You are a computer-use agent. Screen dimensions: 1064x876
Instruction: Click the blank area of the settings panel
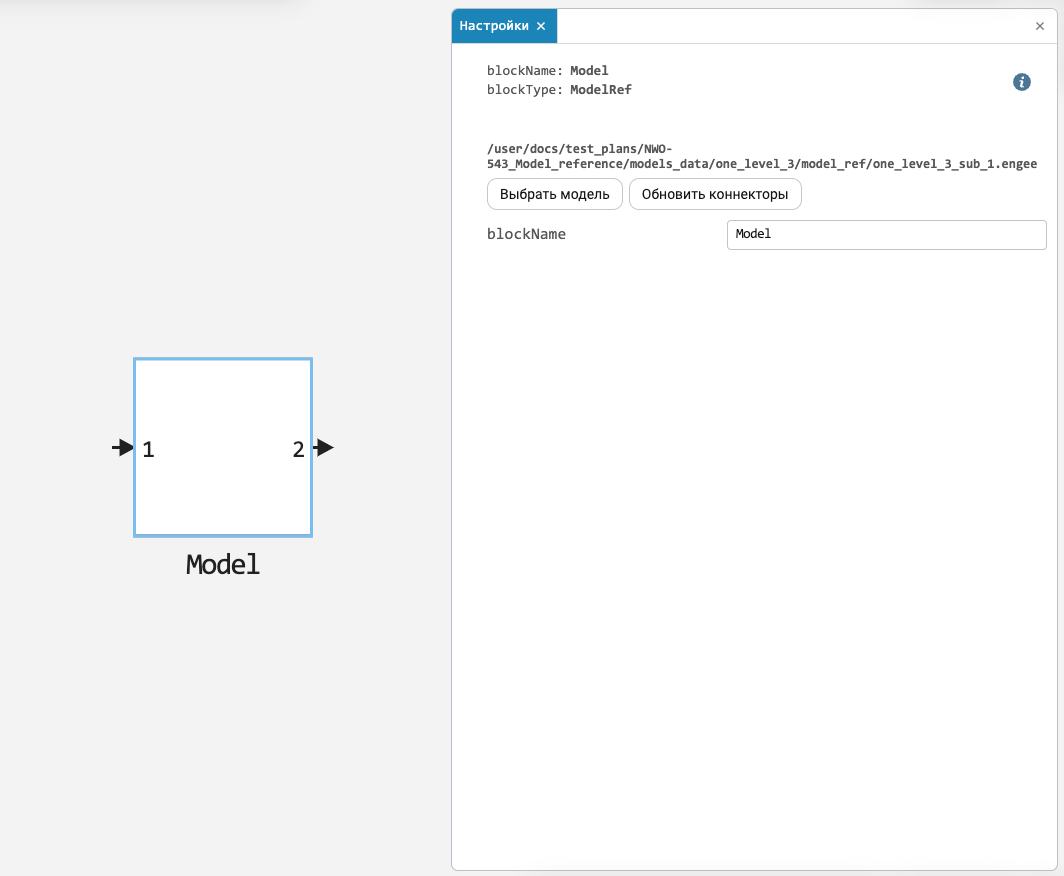pos(753,543)
